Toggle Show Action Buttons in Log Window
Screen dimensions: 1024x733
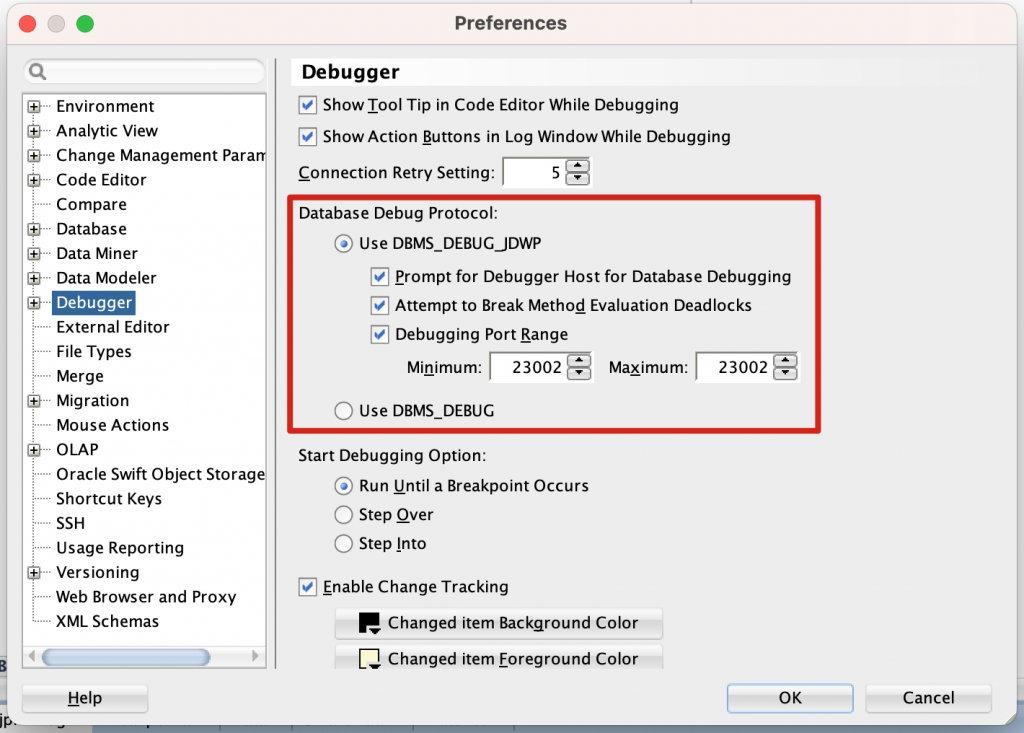click(308, 137)
